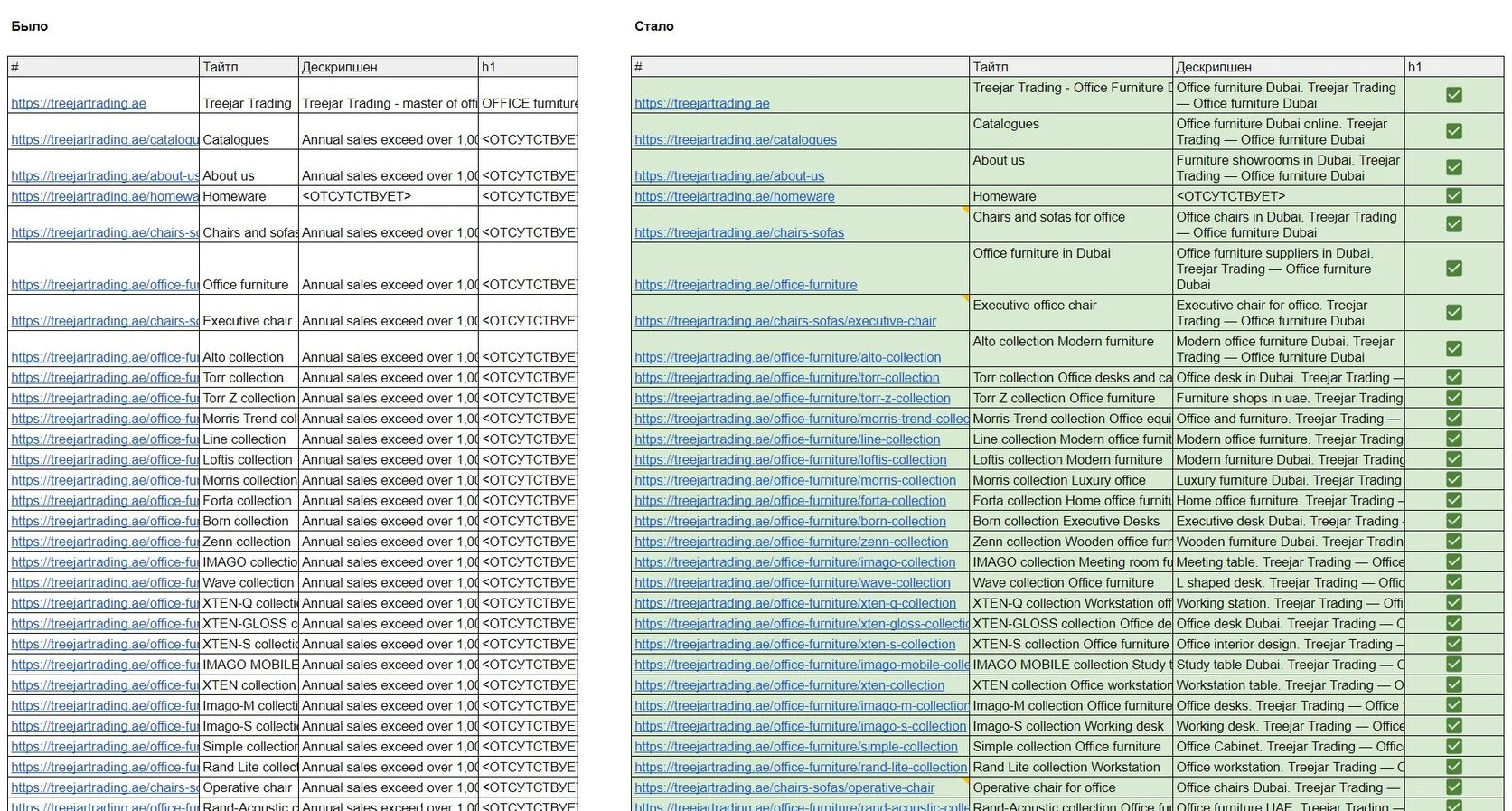Select 'Alto collection Modern furniture' title cell
Viewport: 1512px width, 811px height.
click(1071, 349)
